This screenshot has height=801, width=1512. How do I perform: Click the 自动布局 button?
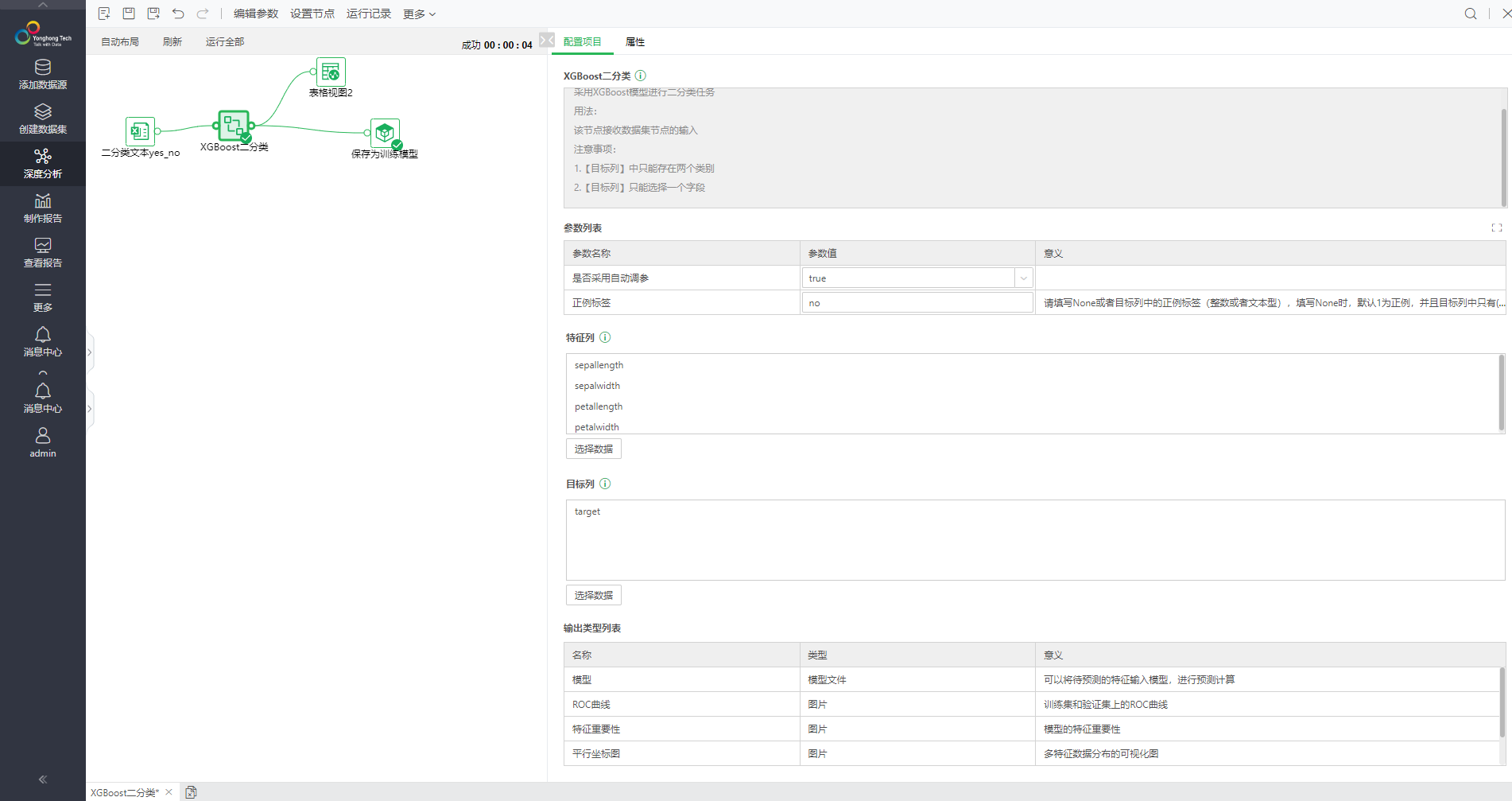(x=120, y=41)
